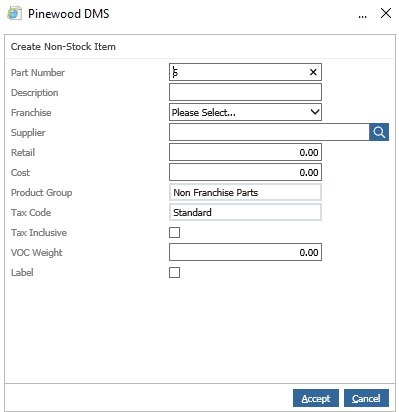Viewport: 399px width, 412px height.
Task: Click the Create Non-Stock Item heading
Action: tap(63, 47)
